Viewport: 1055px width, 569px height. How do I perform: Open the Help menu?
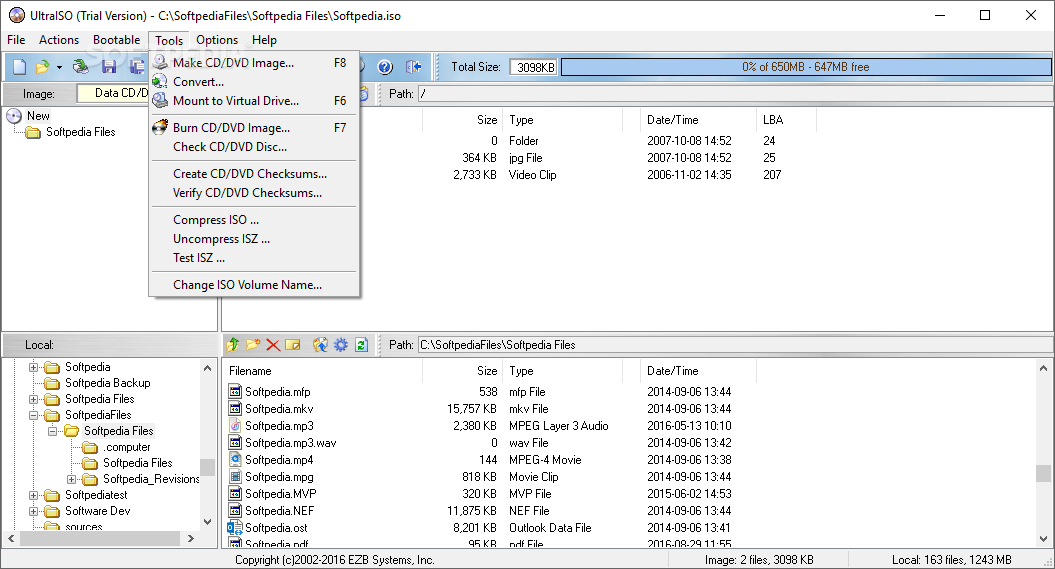click(x=264, y=40)
